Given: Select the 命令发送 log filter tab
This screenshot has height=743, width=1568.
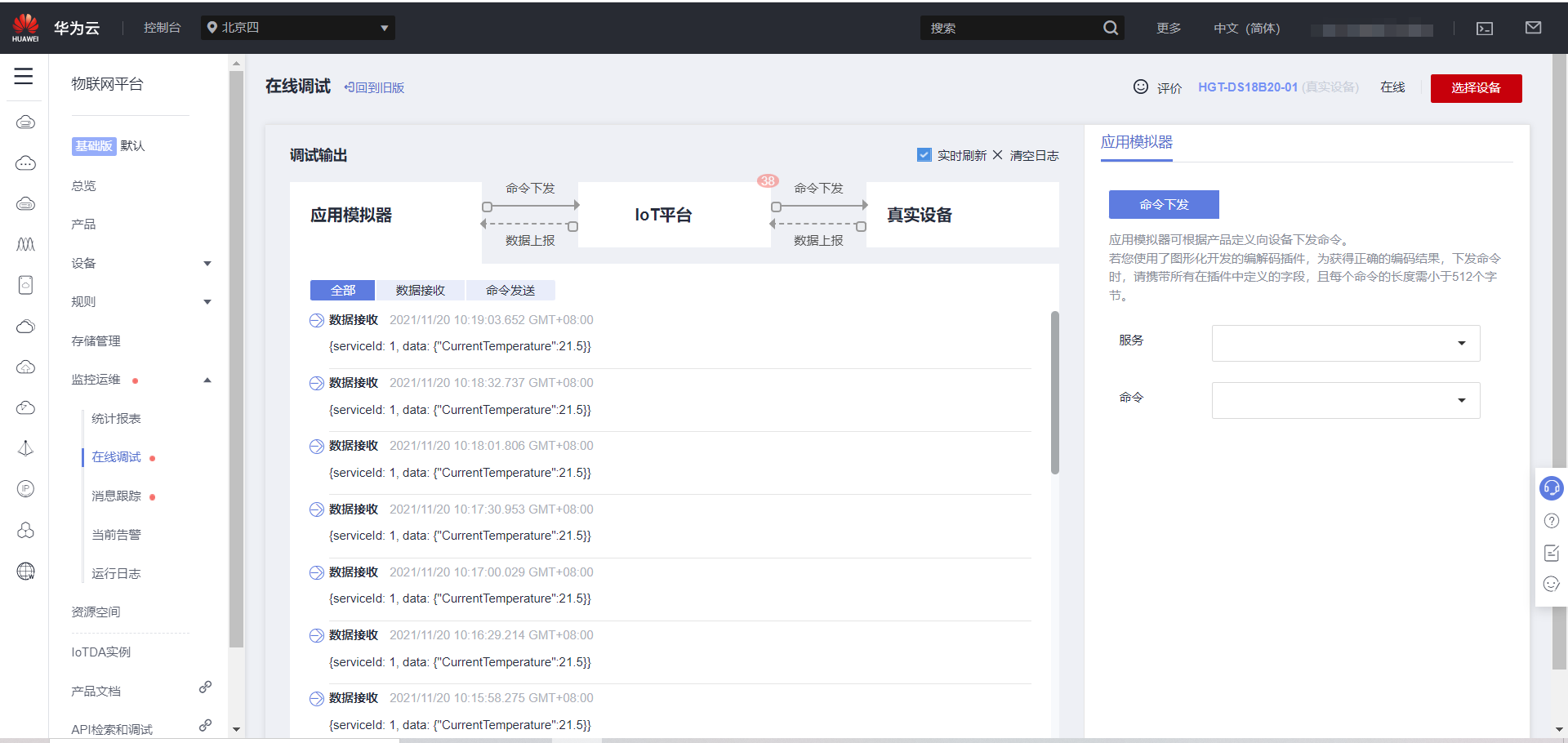Looking at the screenshot, I should (x=510, y=290).
